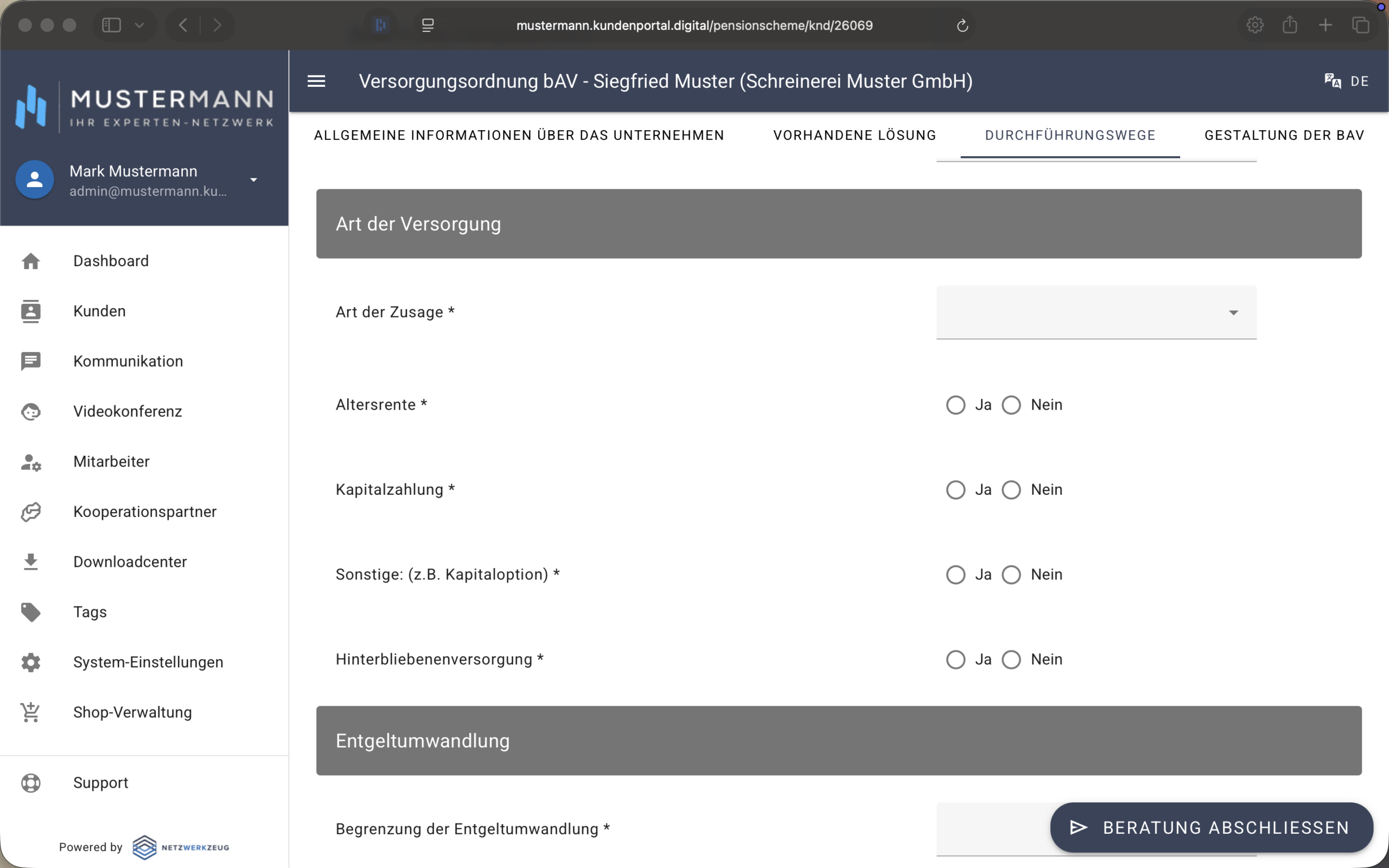Select Nein for Kapitalzahlung
Screen dimensions: 1389x868
click(1011, 490)
